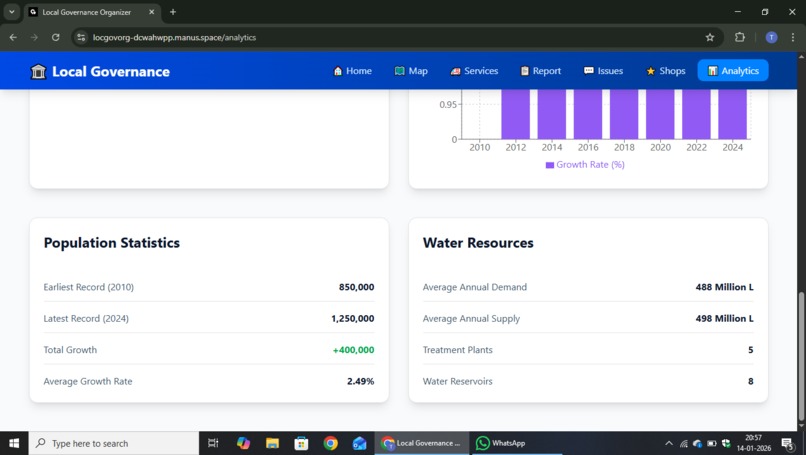
Task: Click the taskbar search box
Action: tap(114, 443)
